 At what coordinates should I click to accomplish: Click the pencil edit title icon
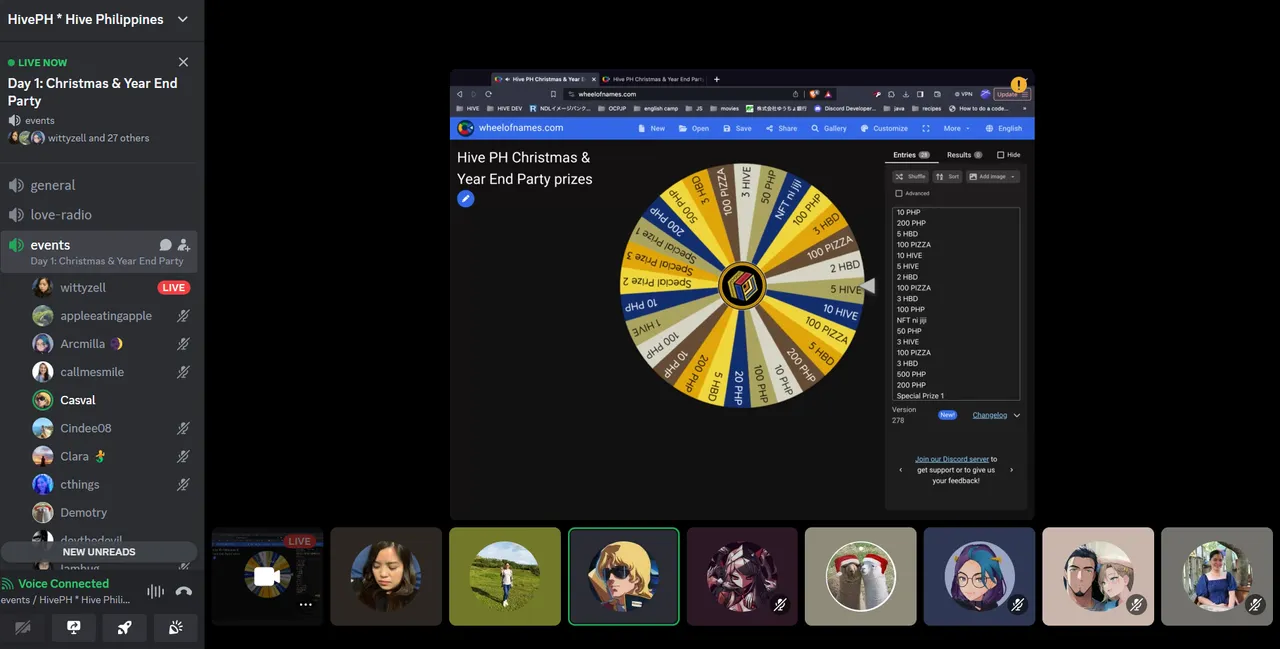[466, 199]
